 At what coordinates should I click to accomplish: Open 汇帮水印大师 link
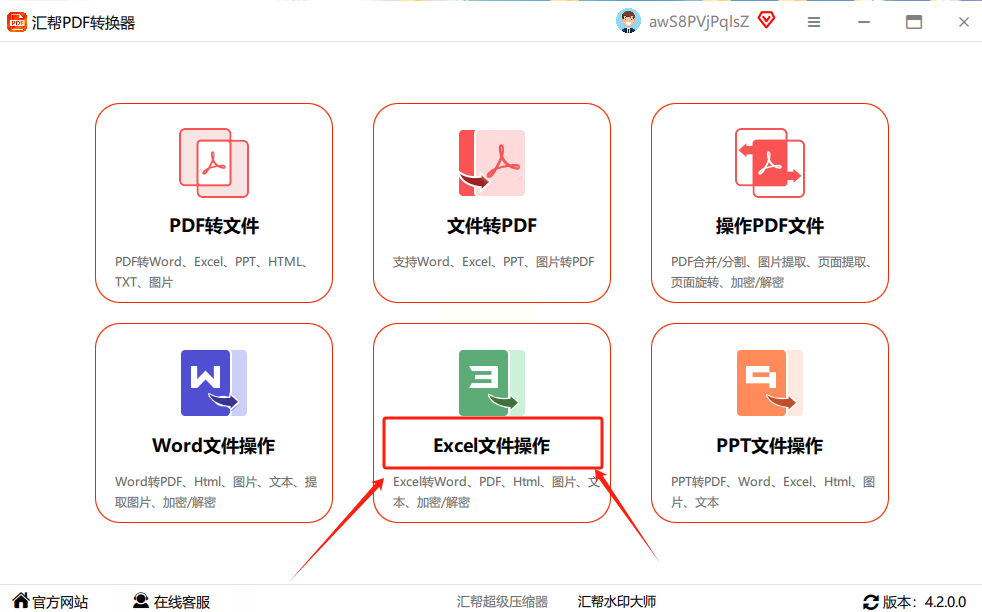point(617,601)
